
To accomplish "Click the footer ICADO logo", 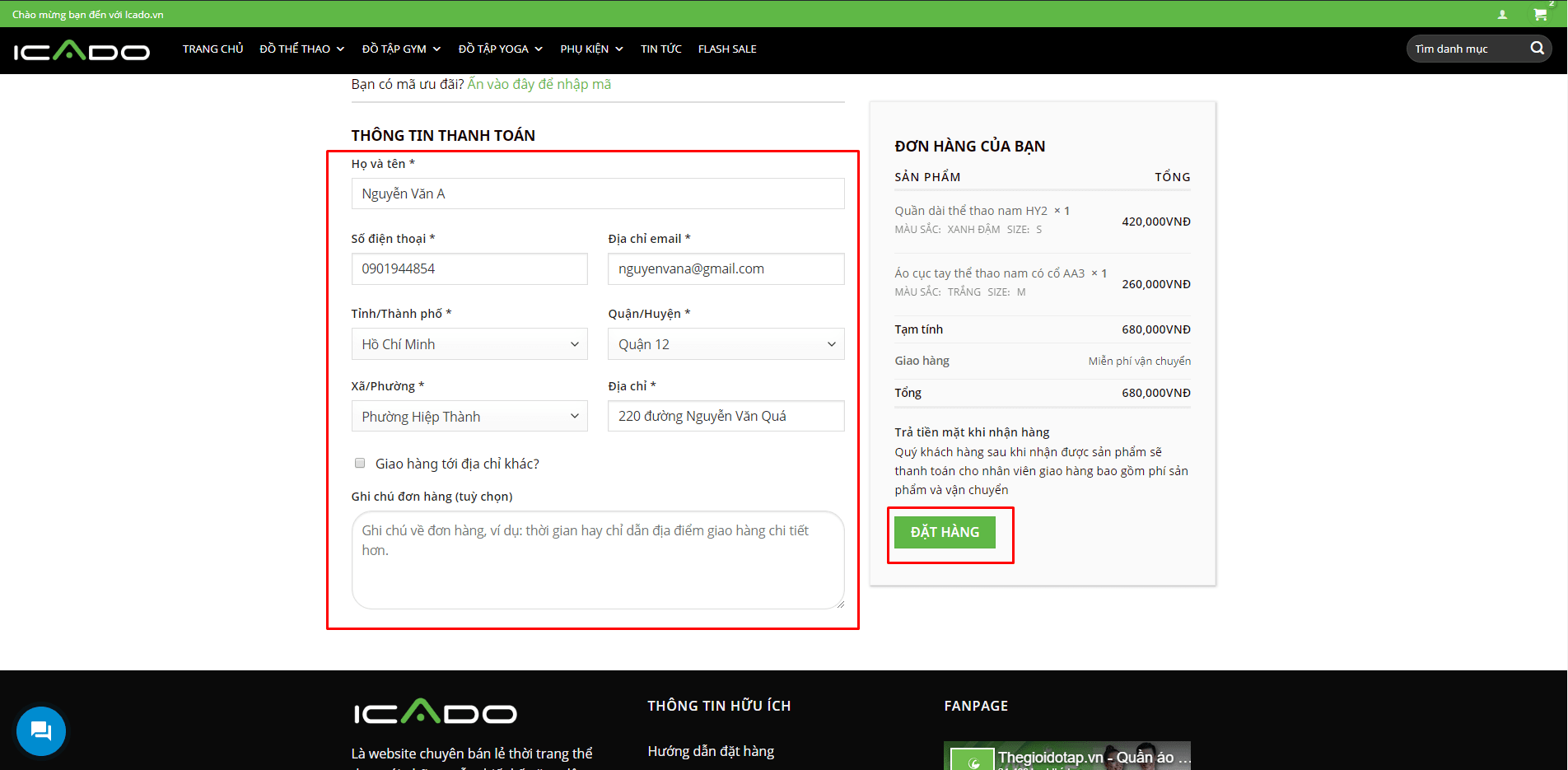I will pos(435,712).
